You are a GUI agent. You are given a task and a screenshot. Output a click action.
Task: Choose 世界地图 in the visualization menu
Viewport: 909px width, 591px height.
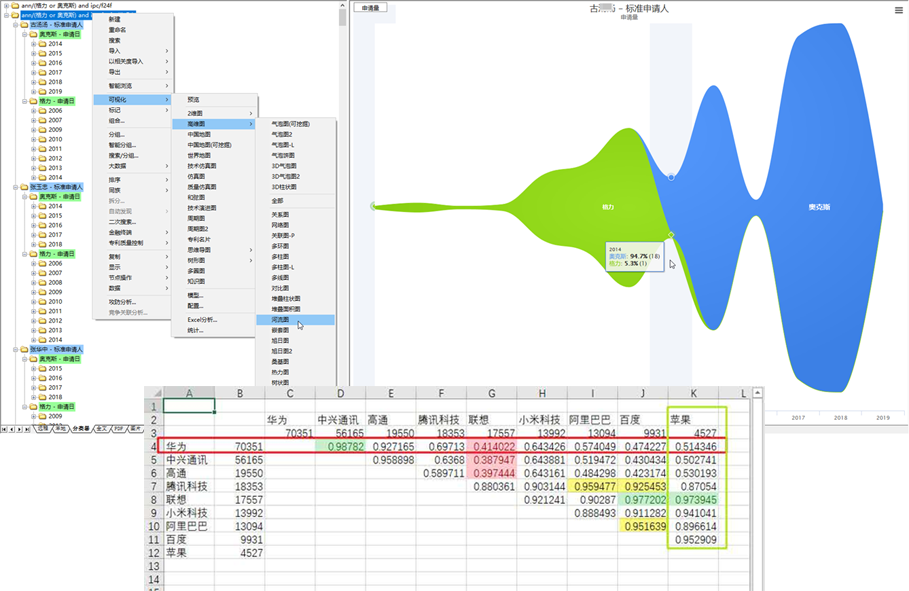pos(201,155)
